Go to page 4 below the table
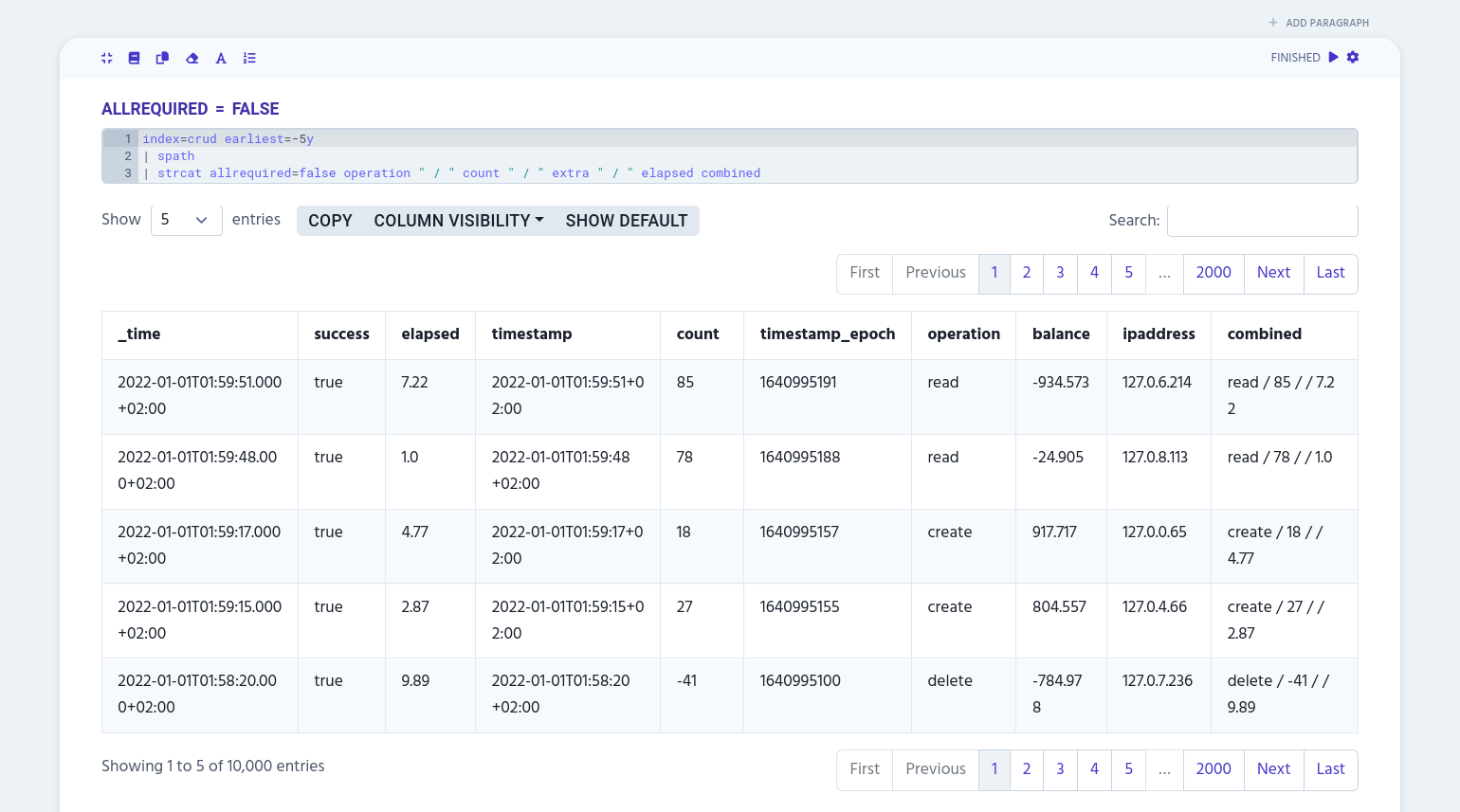The image size is (1460, 812). pyautogui.click(x=1094, y=770)
